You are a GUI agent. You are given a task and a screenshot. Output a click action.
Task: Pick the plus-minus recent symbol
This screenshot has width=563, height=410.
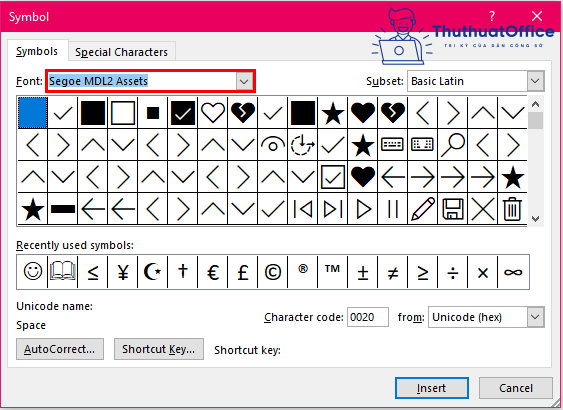(x=363, y=272)
